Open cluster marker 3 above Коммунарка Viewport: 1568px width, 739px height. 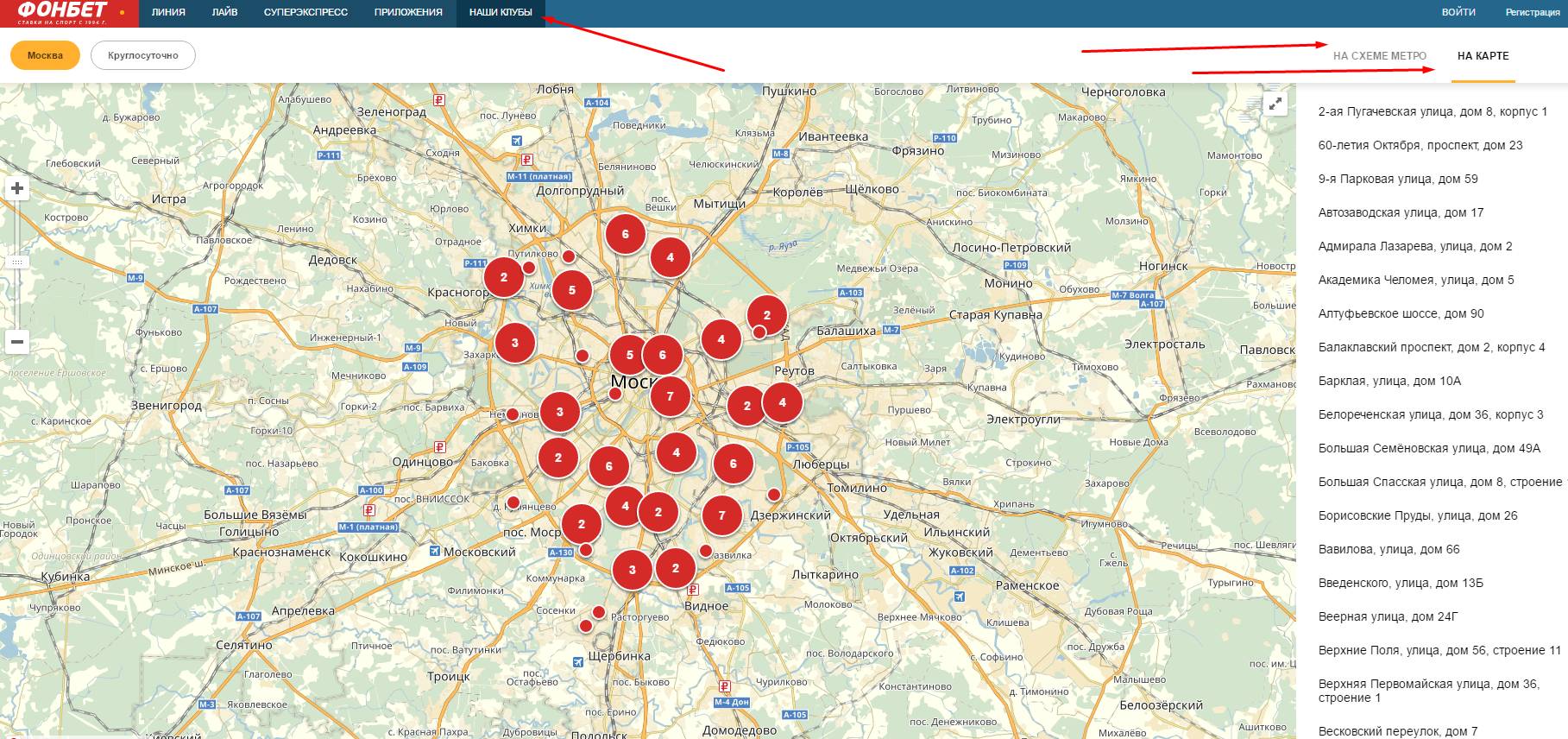click(x=633, y=570)
